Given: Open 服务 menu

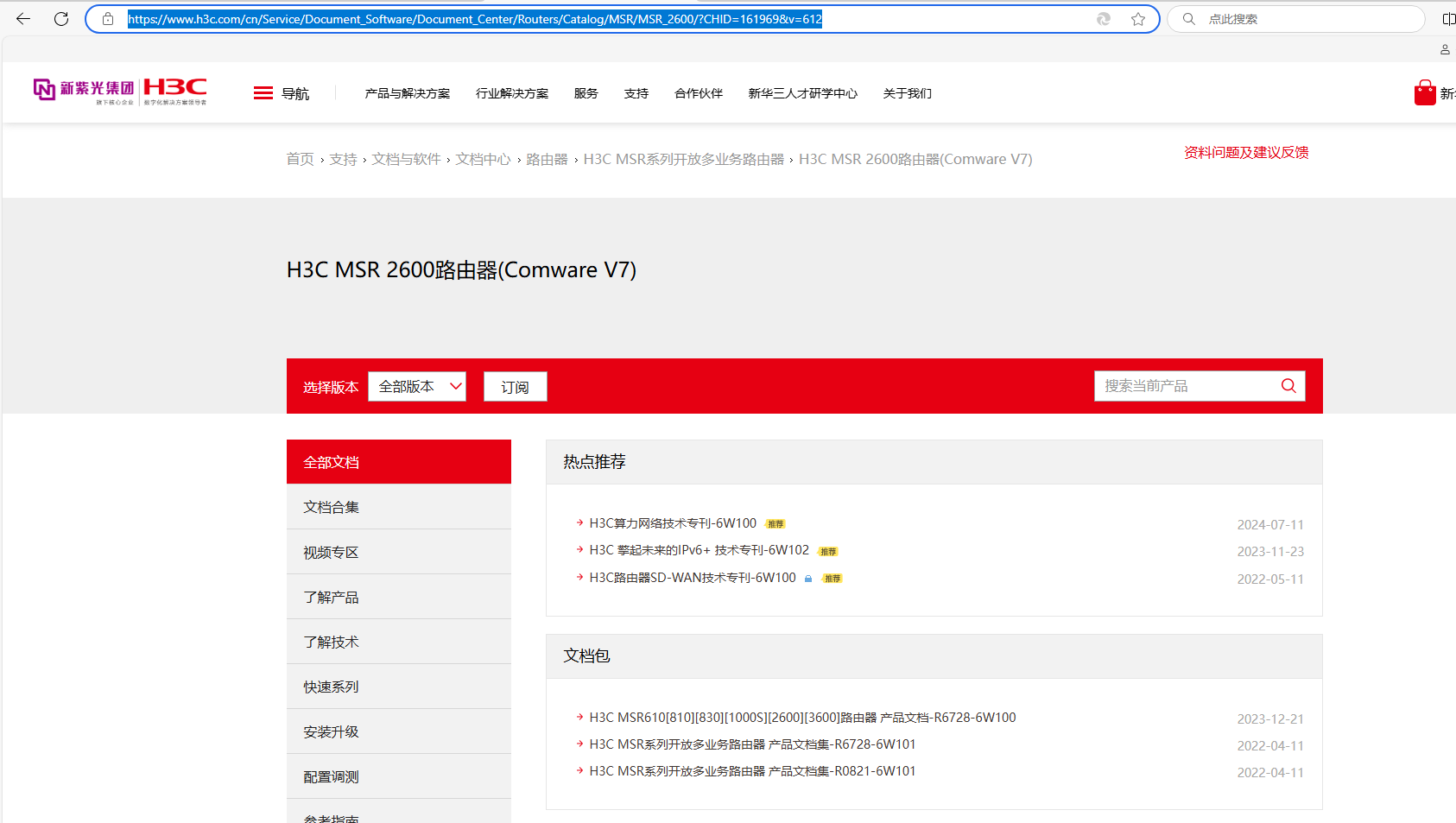Looking at the screenshot, I should tap(586, 93).
